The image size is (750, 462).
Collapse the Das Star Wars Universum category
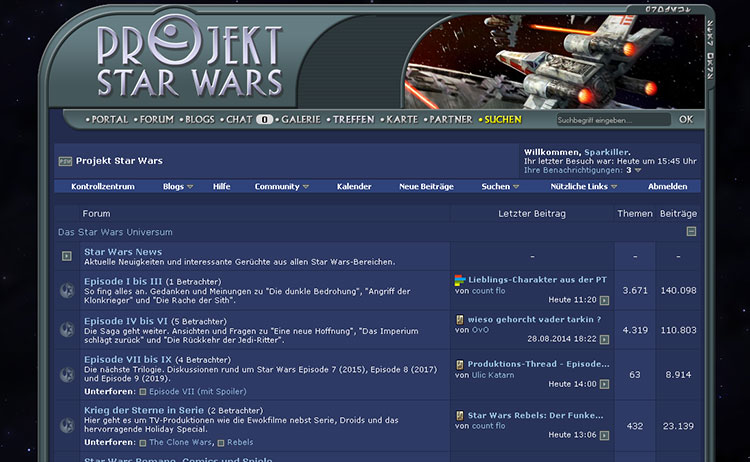coord(690,232)
